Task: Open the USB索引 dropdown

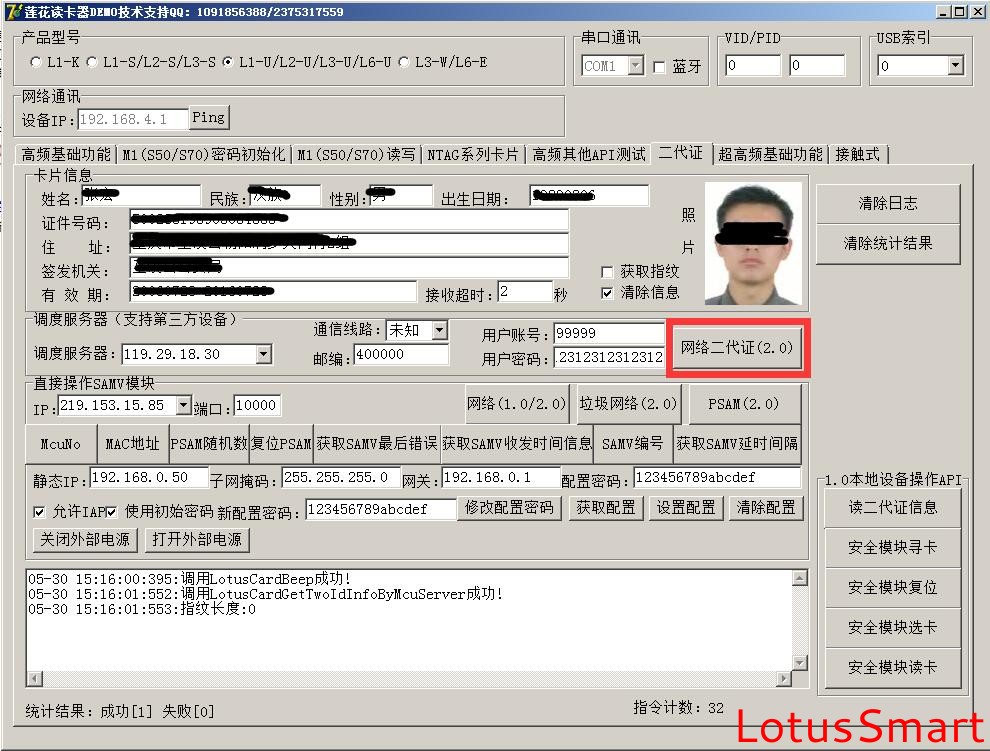Action: tap(955, 66)
